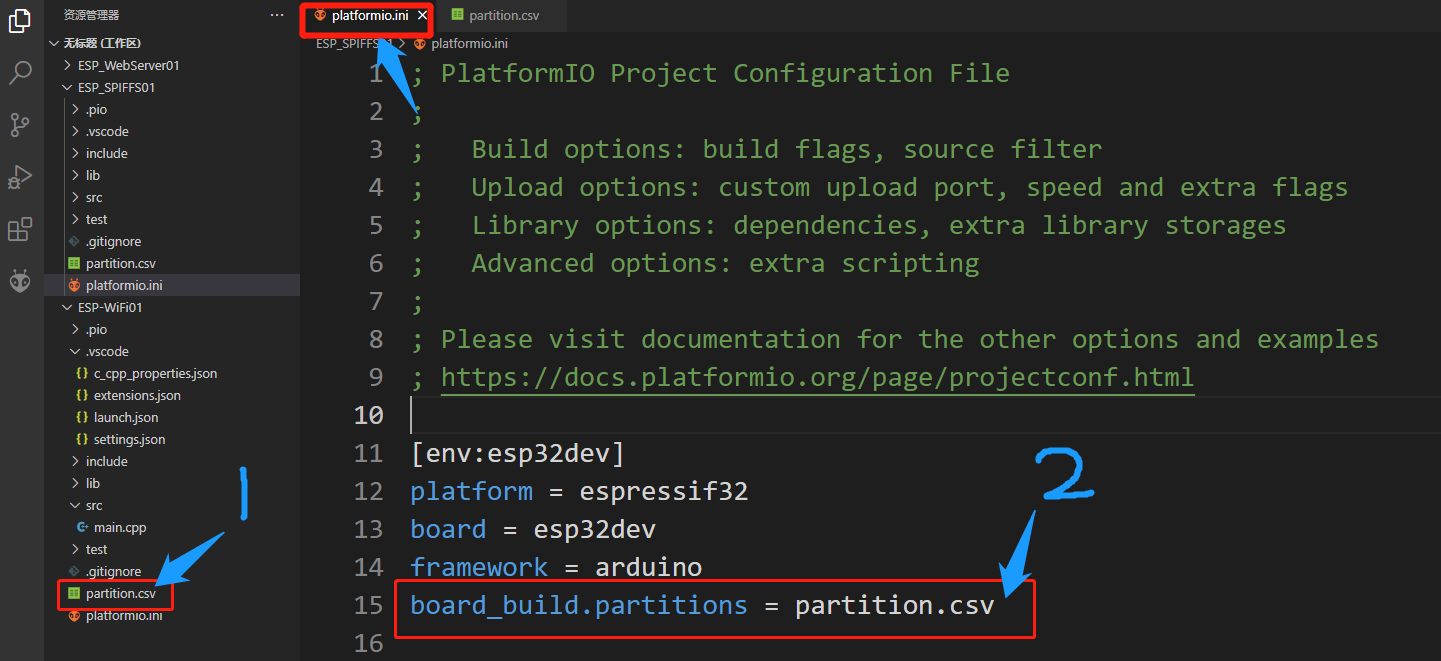Image resolution: width=1441 pixels, height=661 pixels.
Task: Expand test folder under ESP_SPIFFS01
Action: 171,219
